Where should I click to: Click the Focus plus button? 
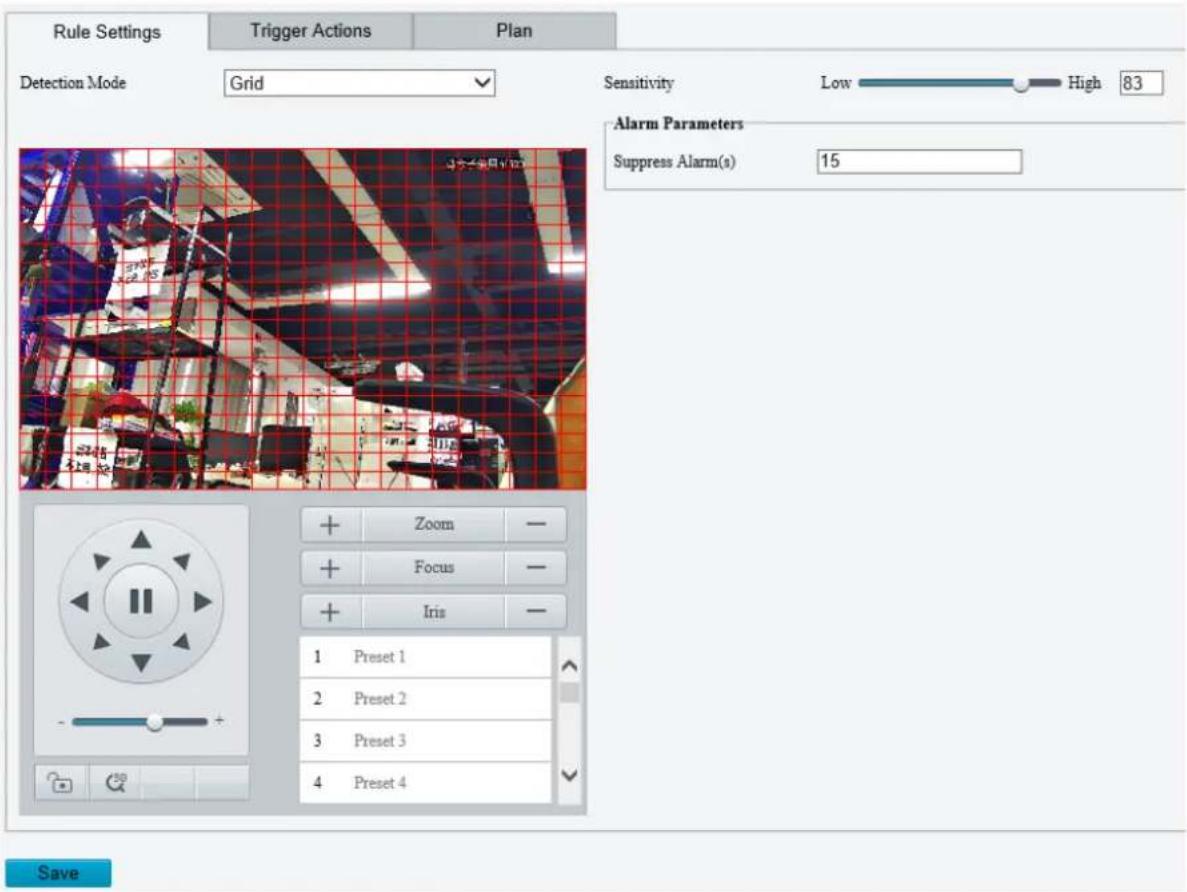[330, 568]
